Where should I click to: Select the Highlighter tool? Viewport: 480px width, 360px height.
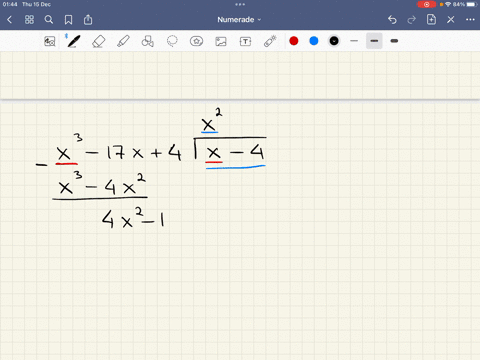click(123, 41)
